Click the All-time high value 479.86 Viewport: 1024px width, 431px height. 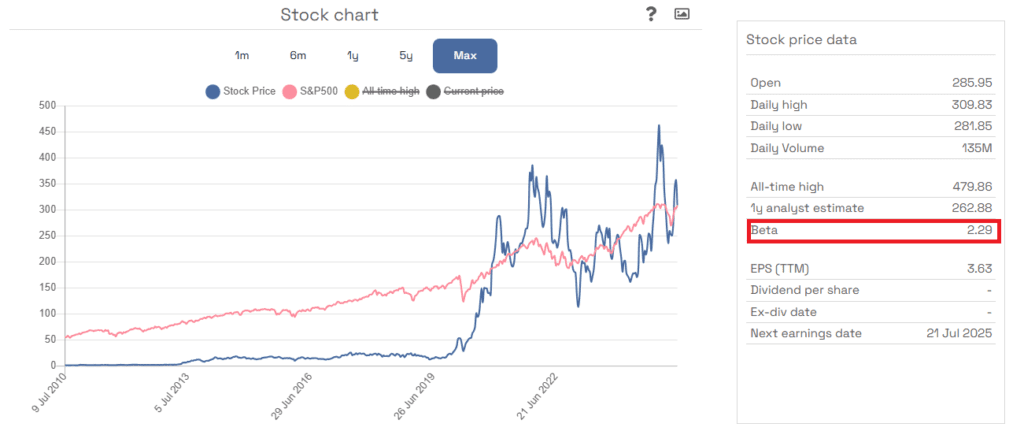pos(970,187)
